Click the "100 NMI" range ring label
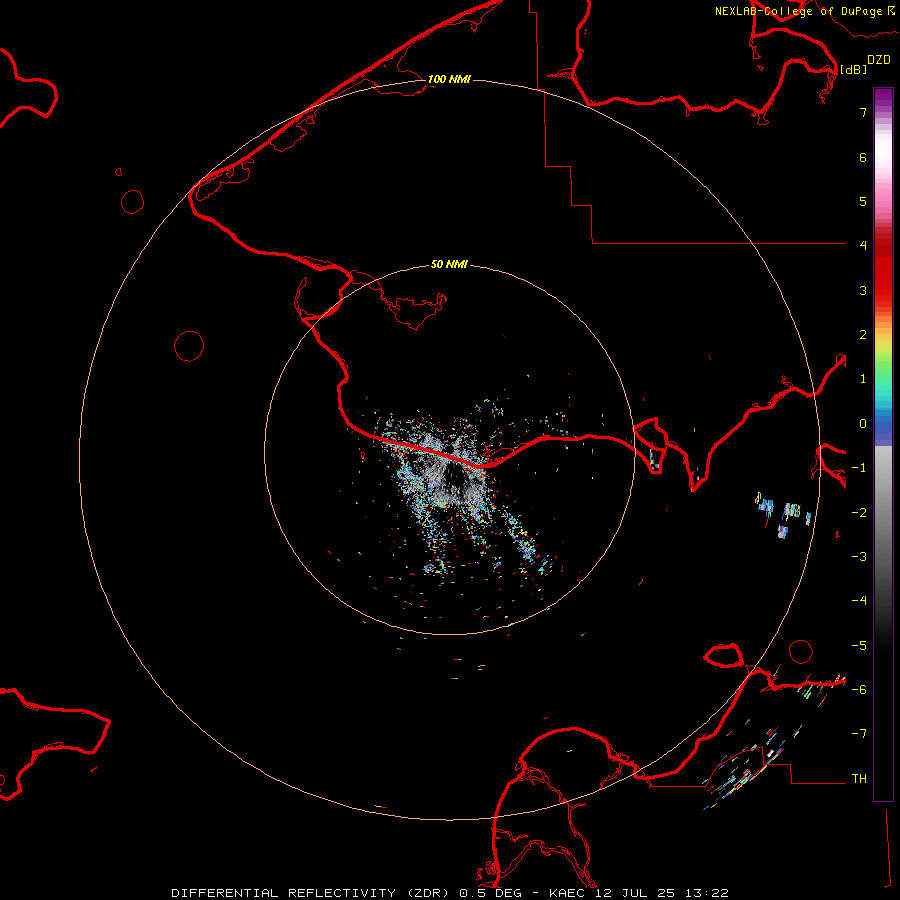This screenshot has height=900, width=900. pyautogui.click(x=449, y=79)
